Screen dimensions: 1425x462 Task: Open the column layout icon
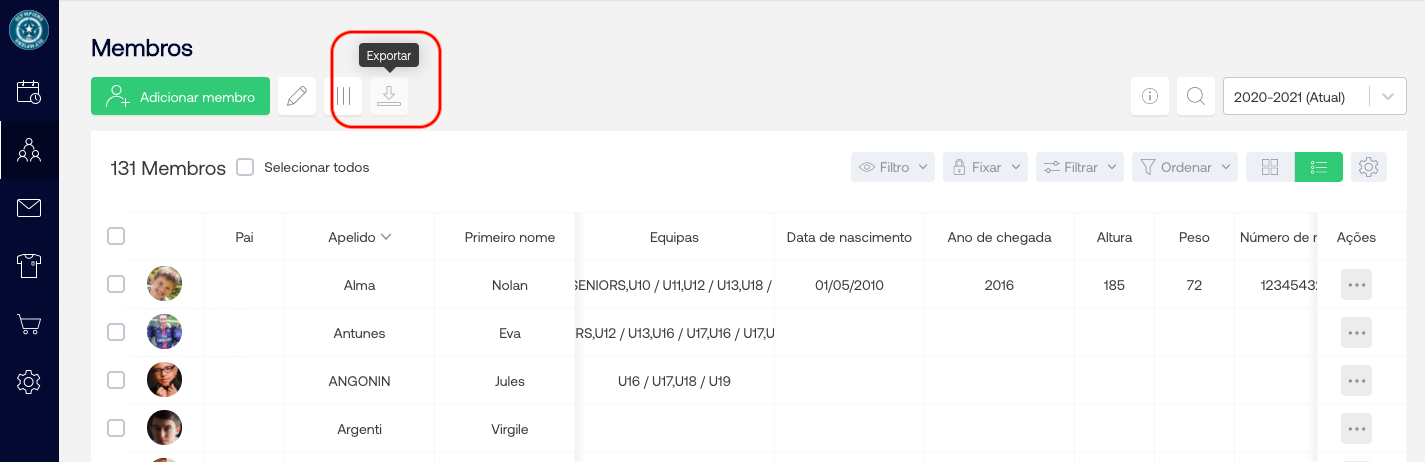point(344,96)
